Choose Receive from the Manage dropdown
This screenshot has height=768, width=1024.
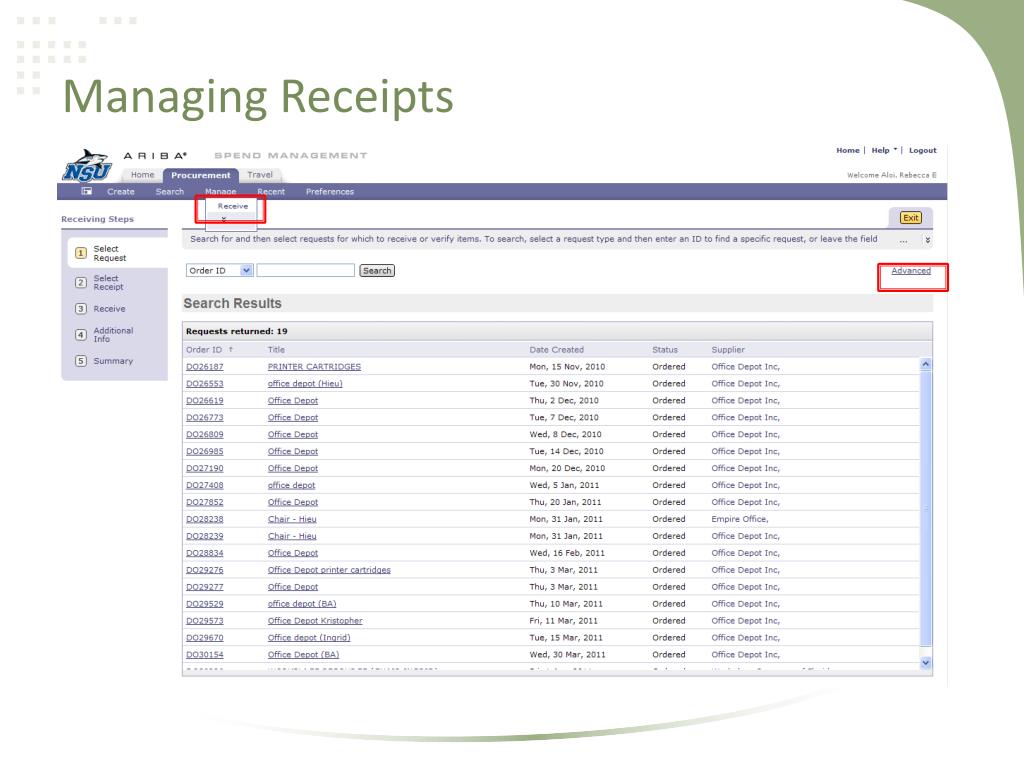pos(232,206)
